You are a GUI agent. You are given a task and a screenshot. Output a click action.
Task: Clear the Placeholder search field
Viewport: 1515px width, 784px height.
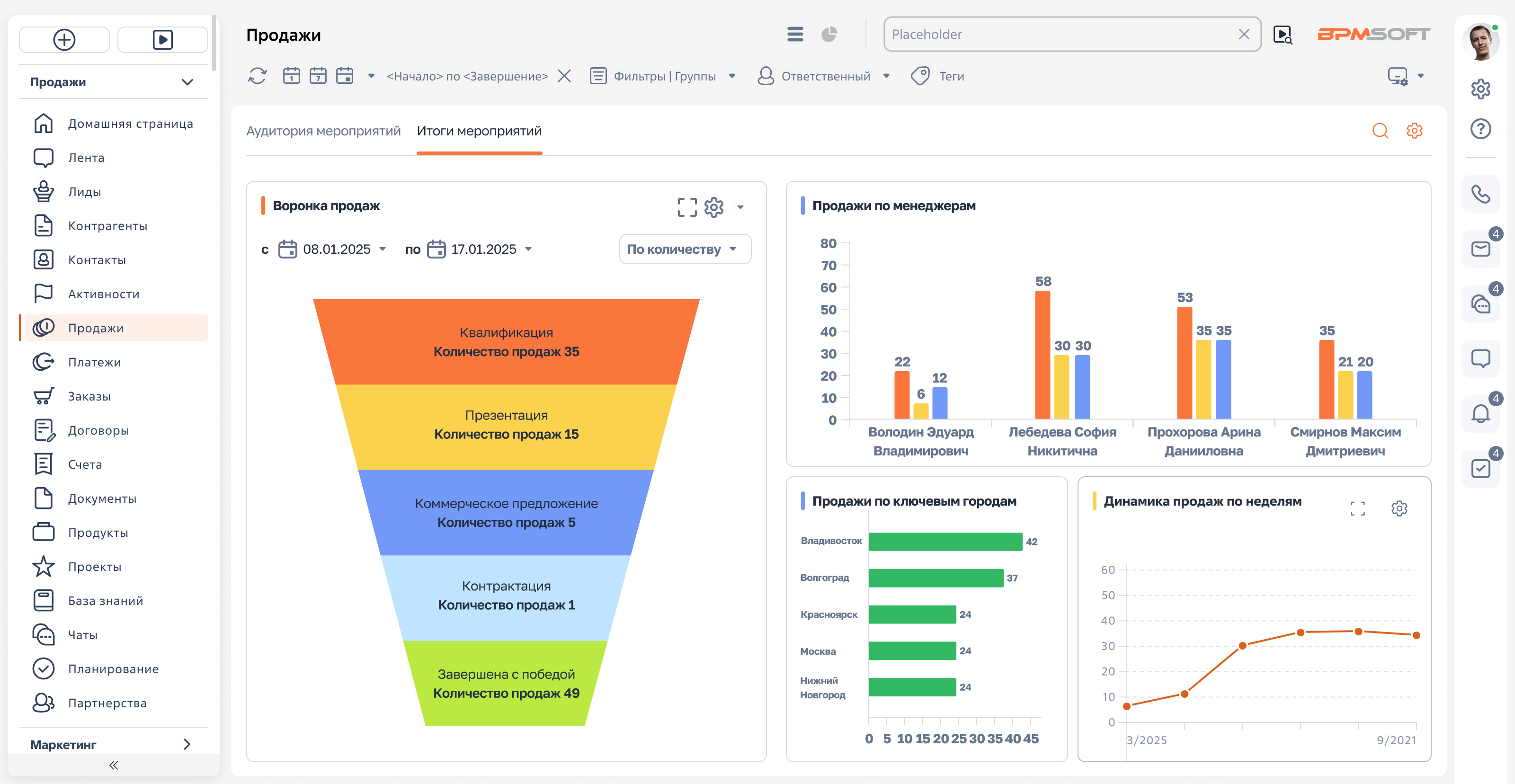[1243, 34]
